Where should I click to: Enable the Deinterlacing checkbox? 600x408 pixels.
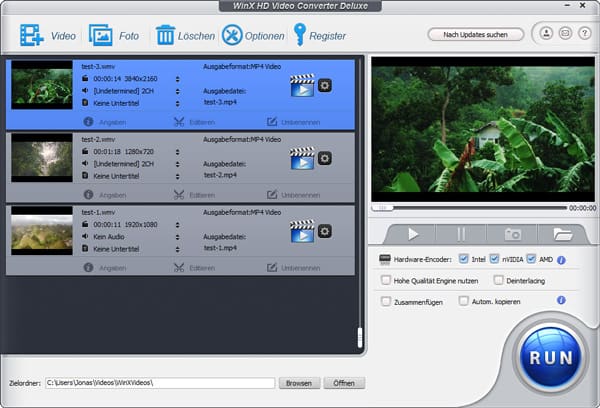coord(498,280)
